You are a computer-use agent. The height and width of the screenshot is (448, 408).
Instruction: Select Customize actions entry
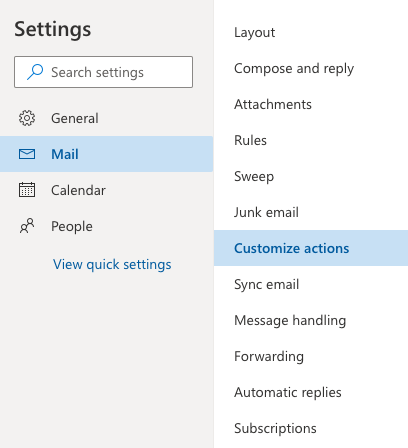point(311,248)
